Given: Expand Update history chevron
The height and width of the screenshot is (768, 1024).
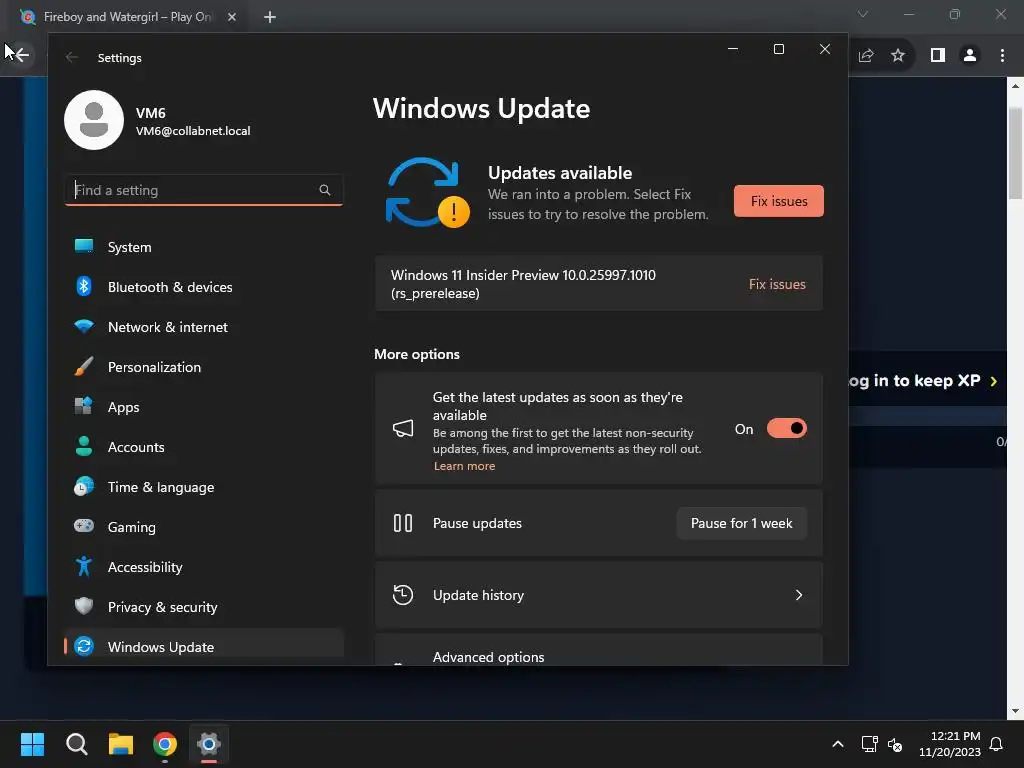Looking at the screenshot, I should (x=799, y=595).
